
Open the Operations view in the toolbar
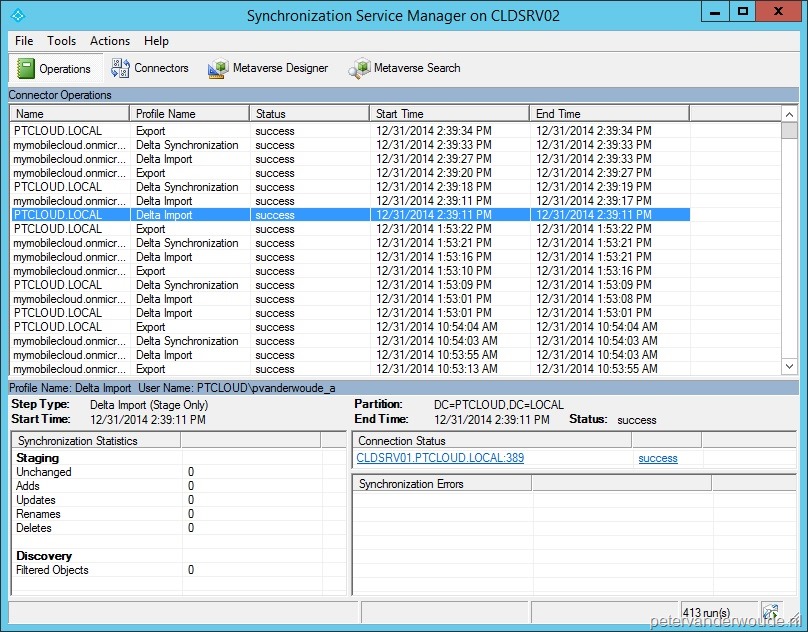(55, 69)
